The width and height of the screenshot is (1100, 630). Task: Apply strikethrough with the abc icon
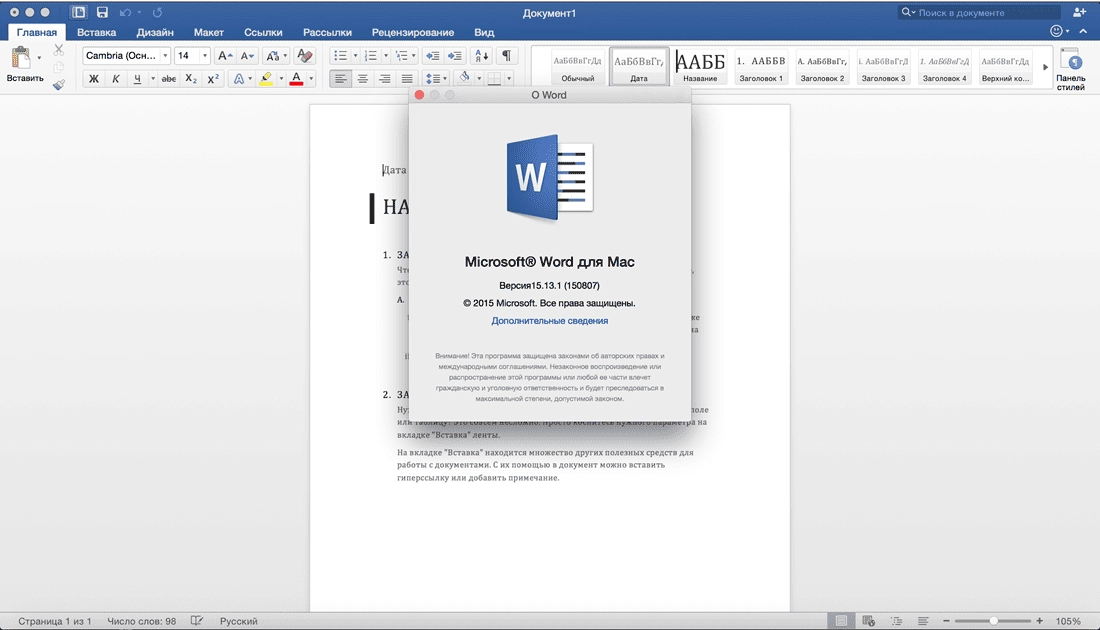click(168, 79)
